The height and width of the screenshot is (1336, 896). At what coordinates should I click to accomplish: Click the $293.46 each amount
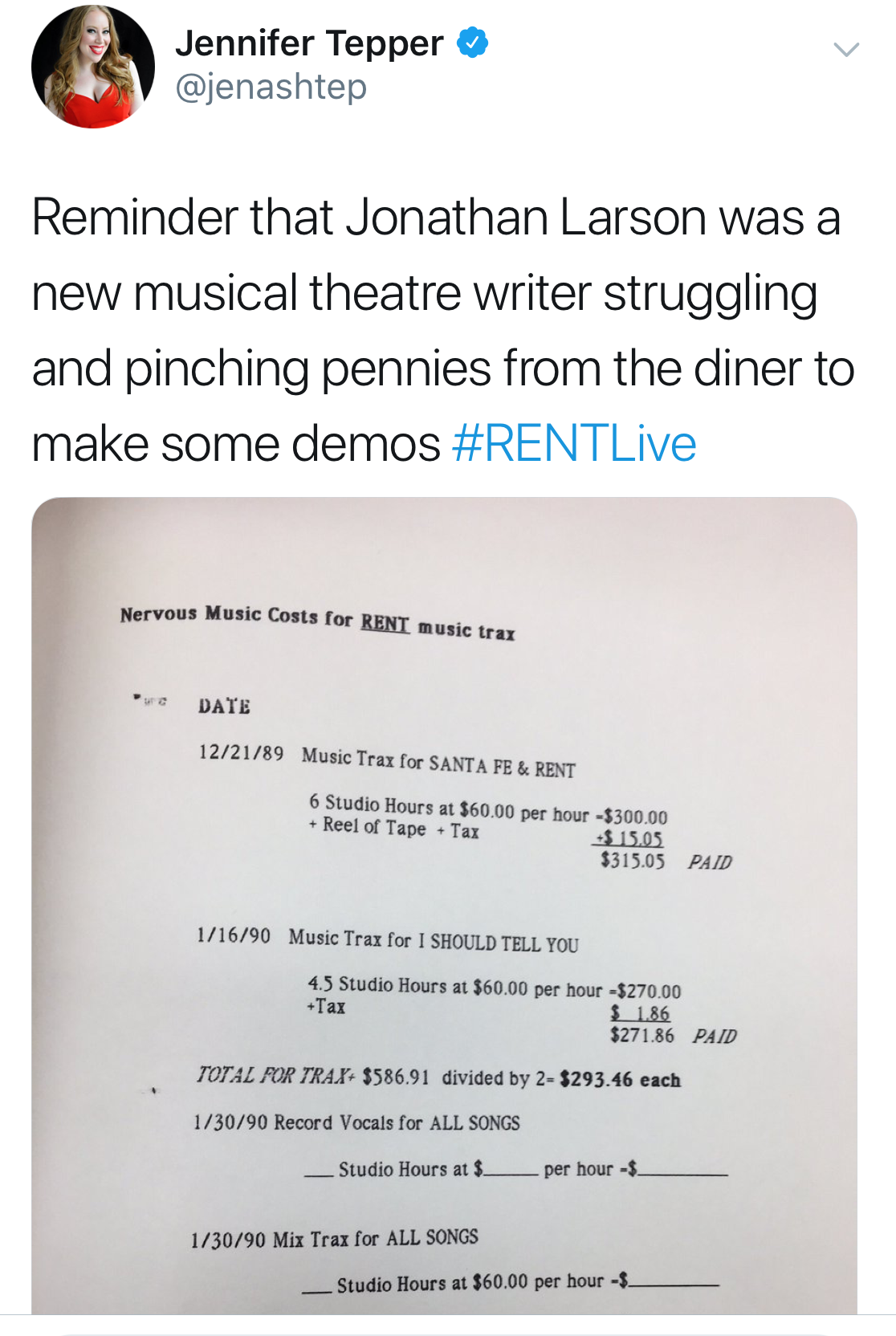620,1079
